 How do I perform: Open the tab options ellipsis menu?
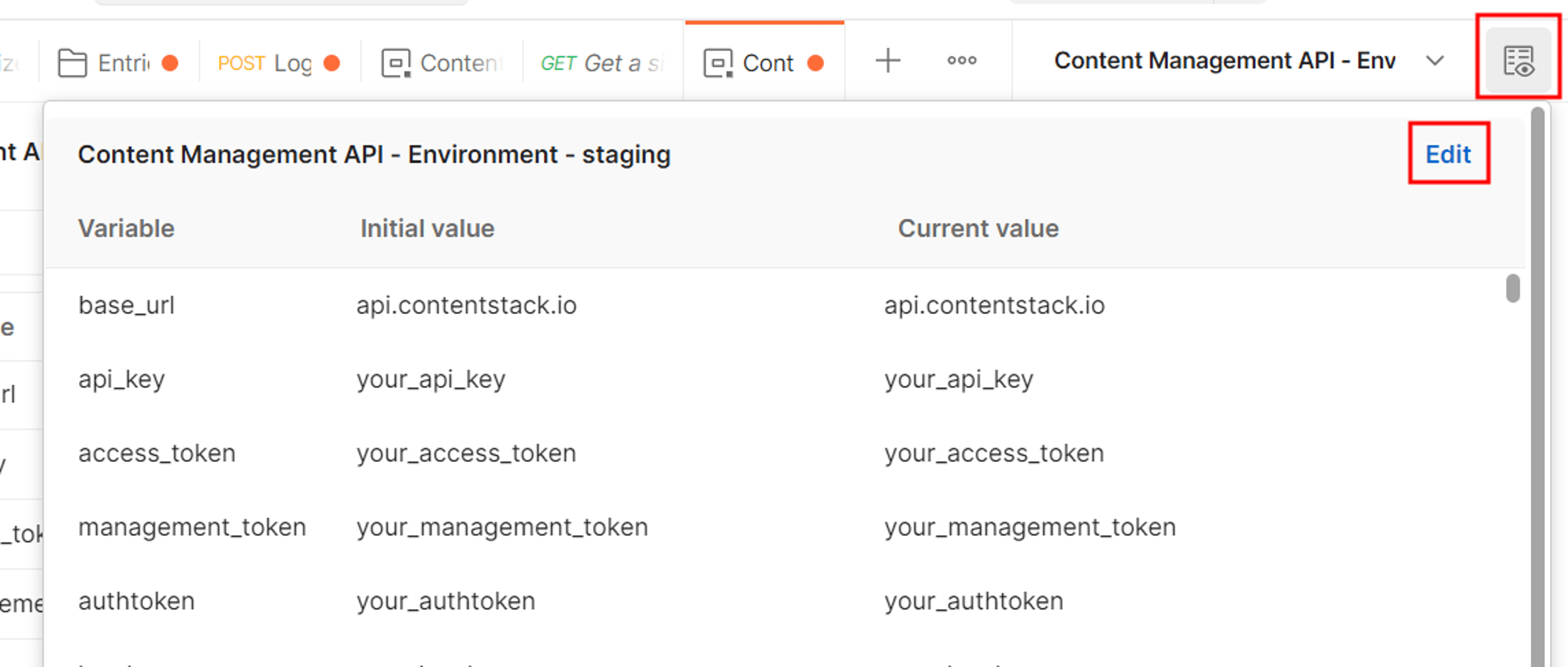[962, 60]
